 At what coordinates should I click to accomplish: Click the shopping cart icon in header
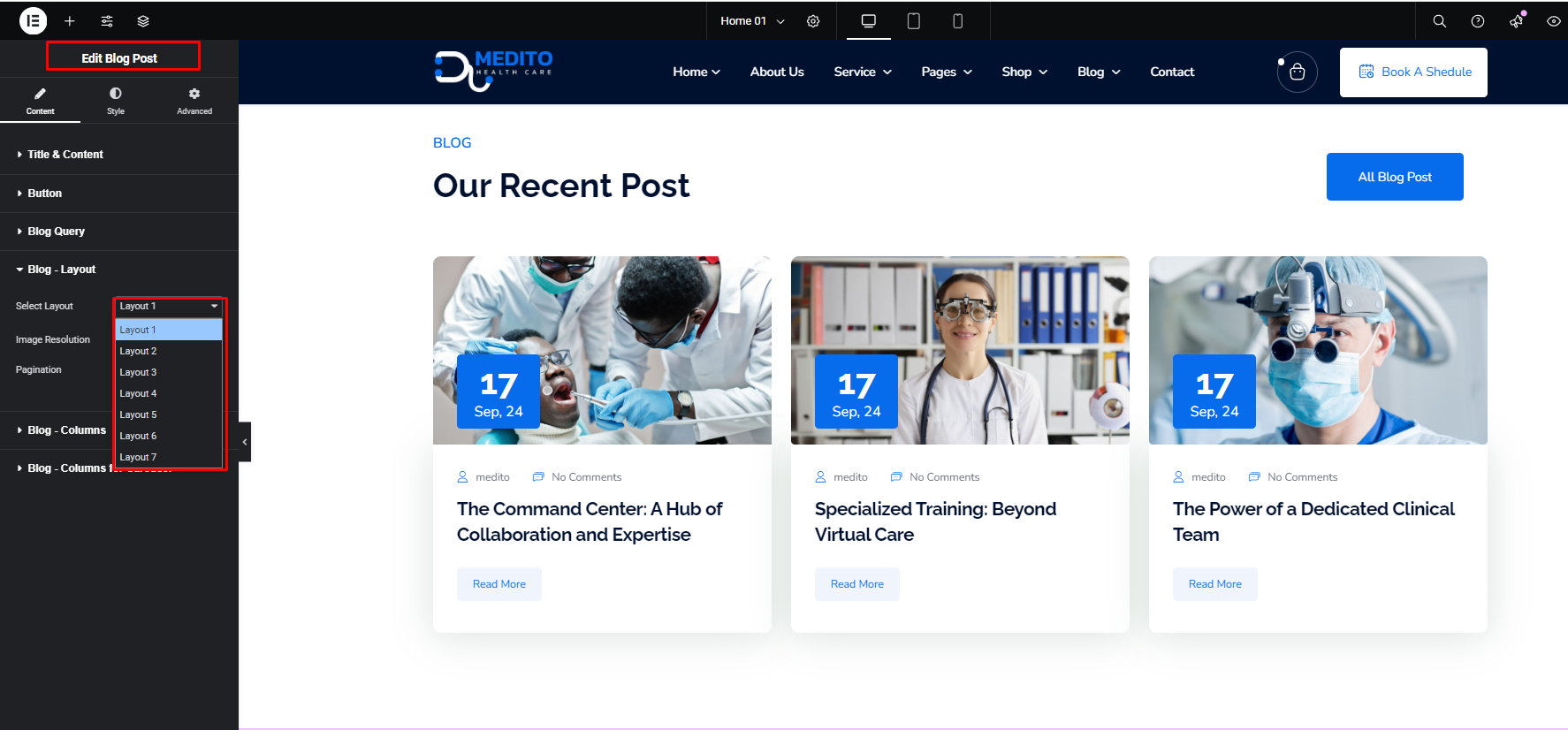[x=1297, y=72]
